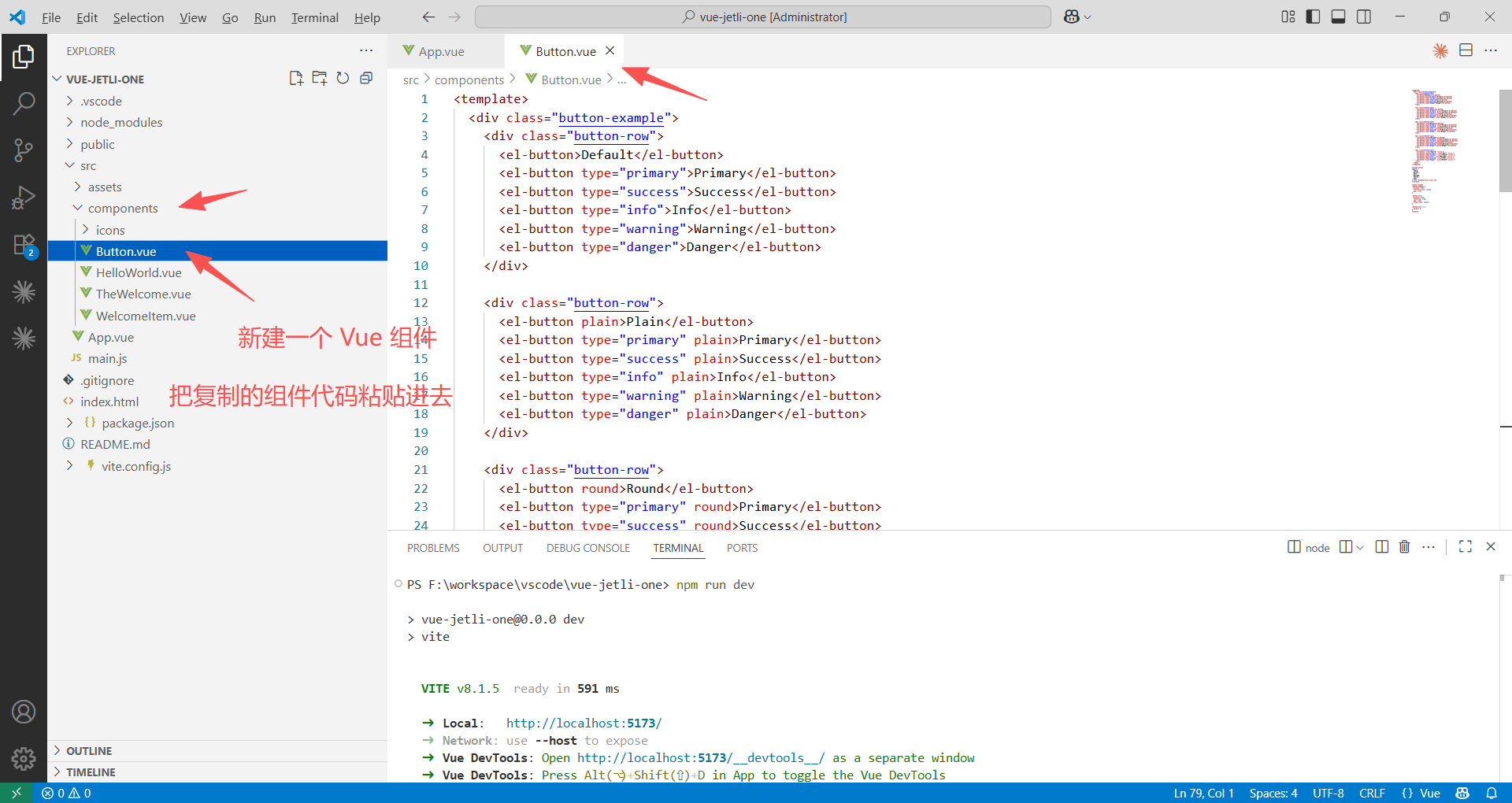Click New File icon in explorer

point(296,78)
